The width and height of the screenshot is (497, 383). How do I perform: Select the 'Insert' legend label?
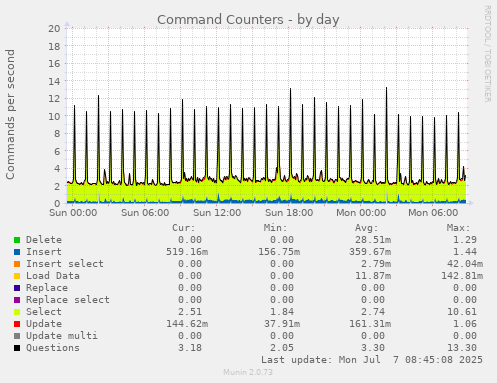point(44,252)
